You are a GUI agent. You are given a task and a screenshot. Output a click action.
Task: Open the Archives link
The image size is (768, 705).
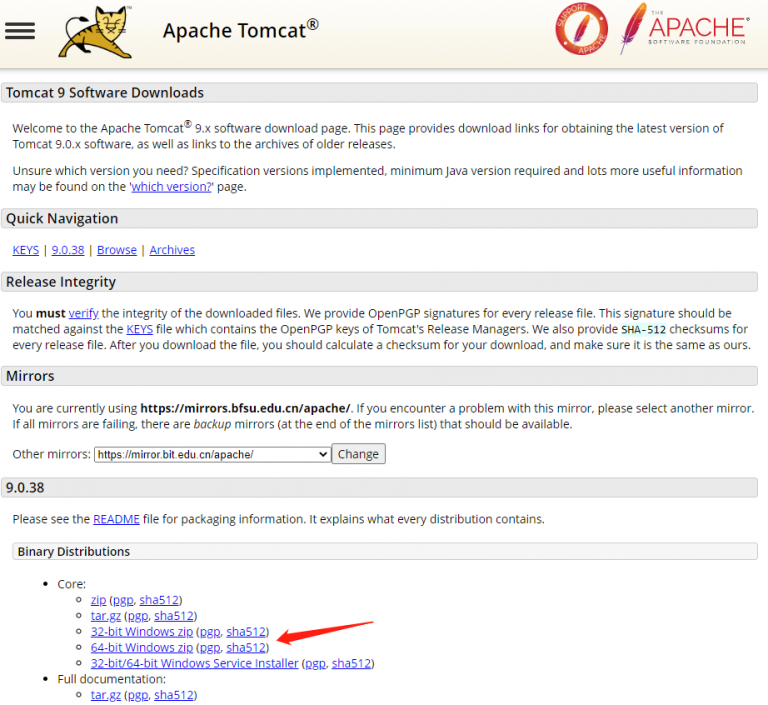point(172,250)
